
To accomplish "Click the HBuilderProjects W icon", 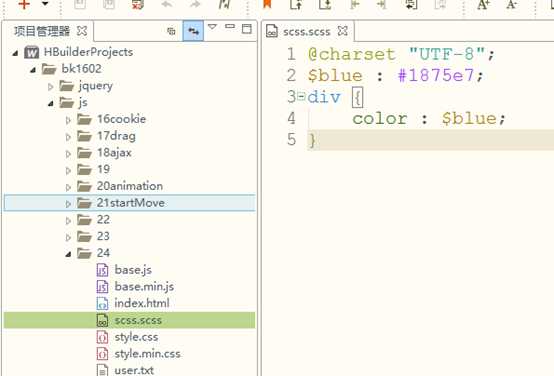I will click(x=32, y=52).
